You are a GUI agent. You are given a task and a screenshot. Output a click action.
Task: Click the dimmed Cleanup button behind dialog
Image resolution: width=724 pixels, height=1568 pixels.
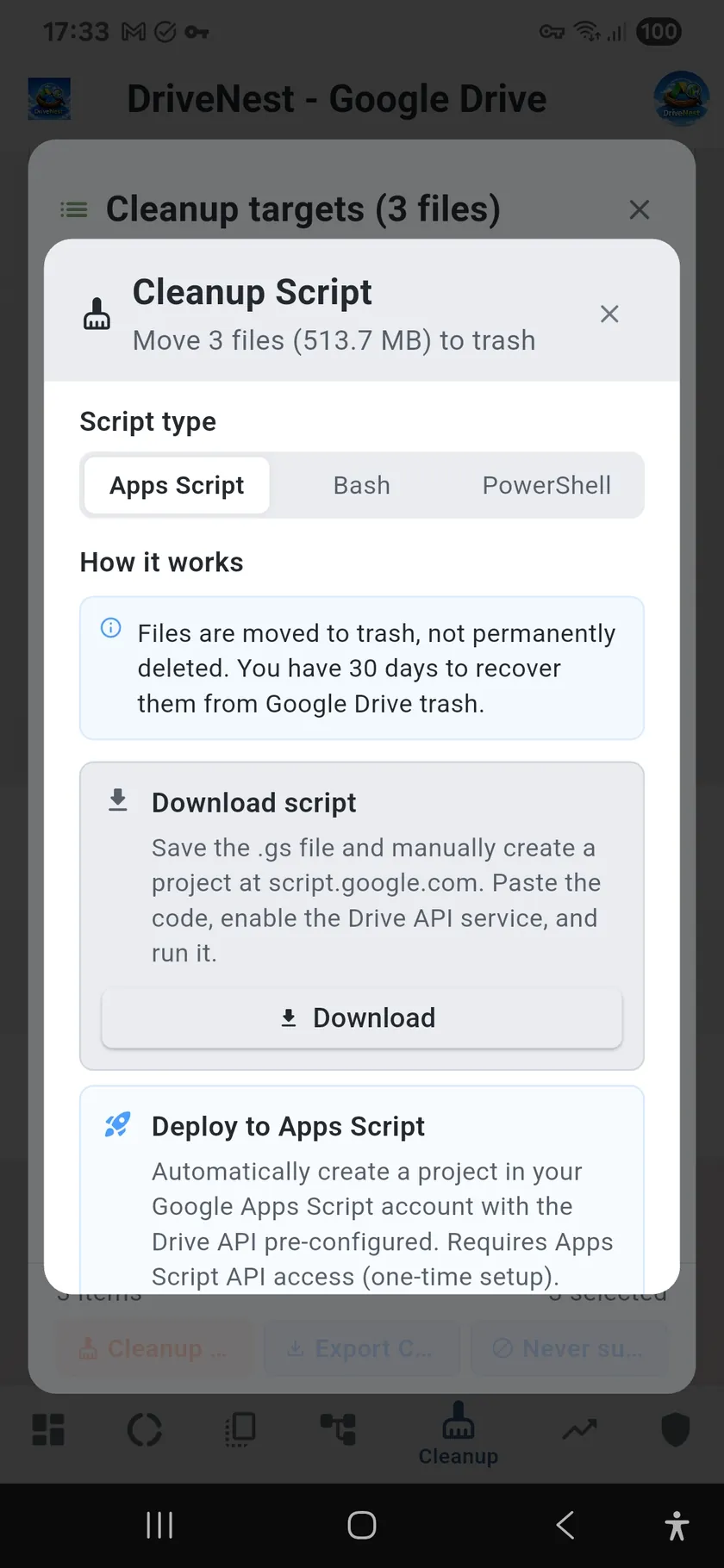(x=153, y=1348)
